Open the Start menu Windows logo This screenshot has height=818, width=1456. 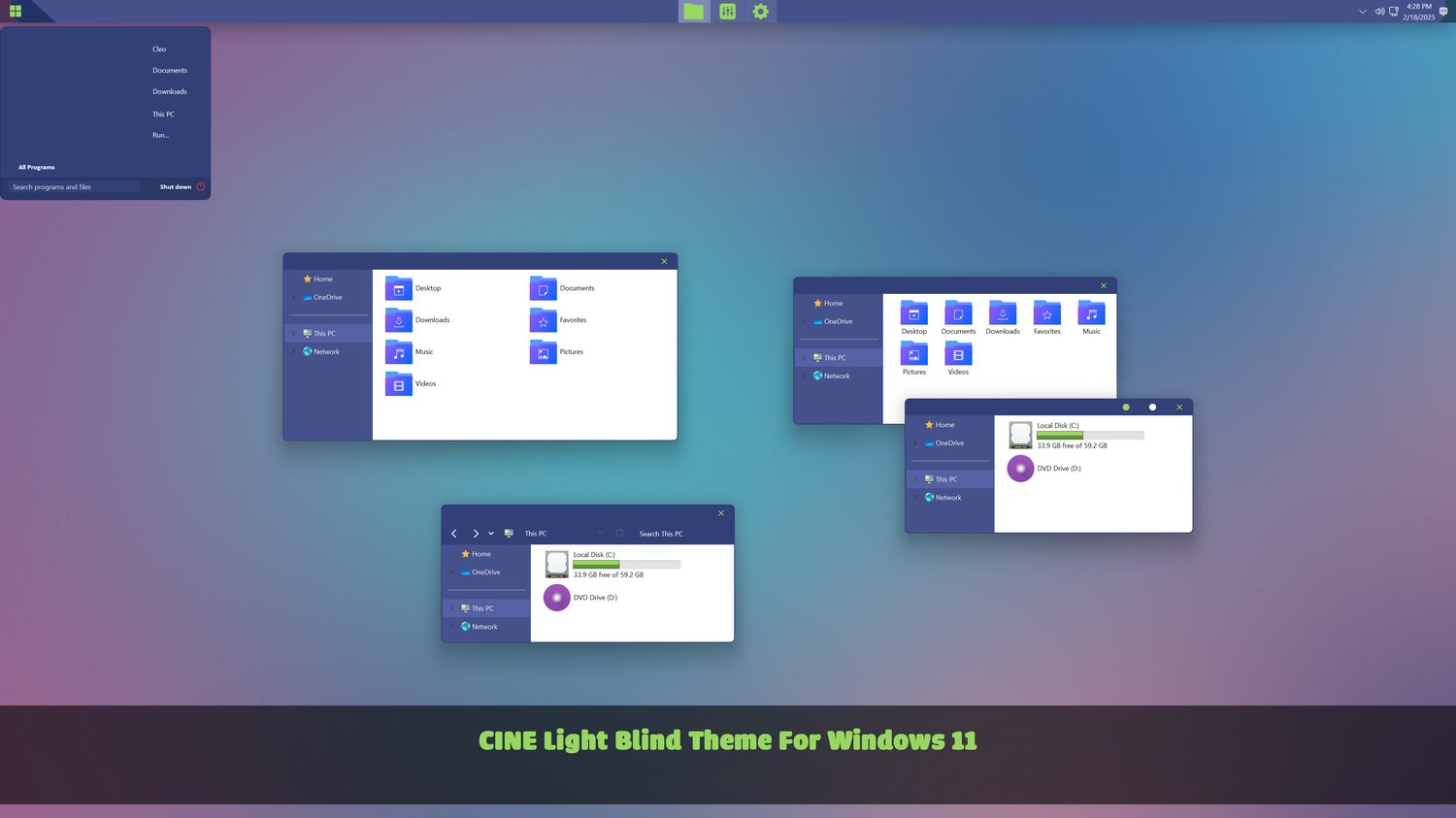(16, 11)
